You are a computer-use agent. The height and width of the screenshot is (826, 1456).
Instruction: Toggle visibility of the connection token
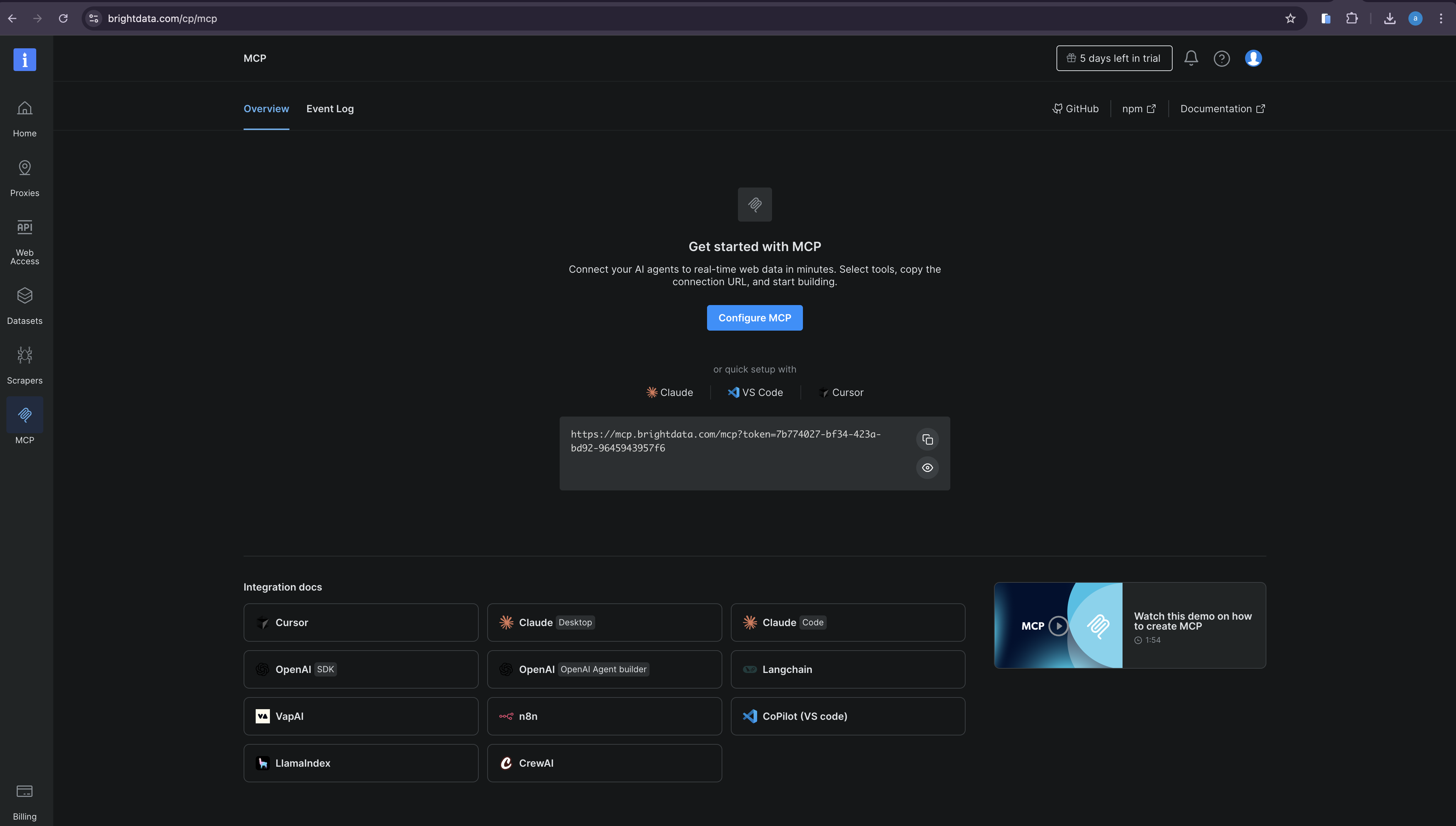(927, 467)
